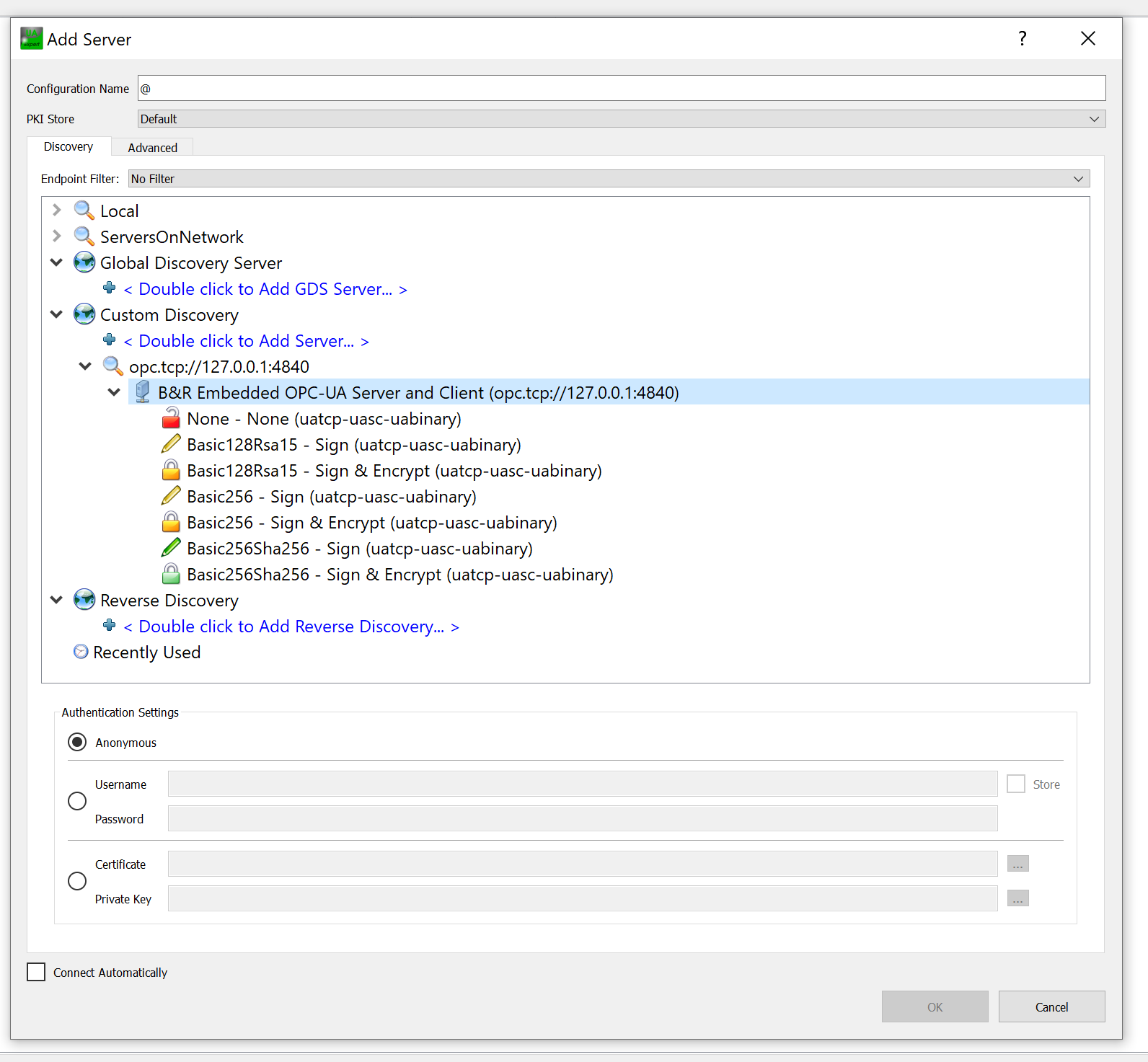Click the OK button
The image size is (1148, 1062).
click(935, 1006)
